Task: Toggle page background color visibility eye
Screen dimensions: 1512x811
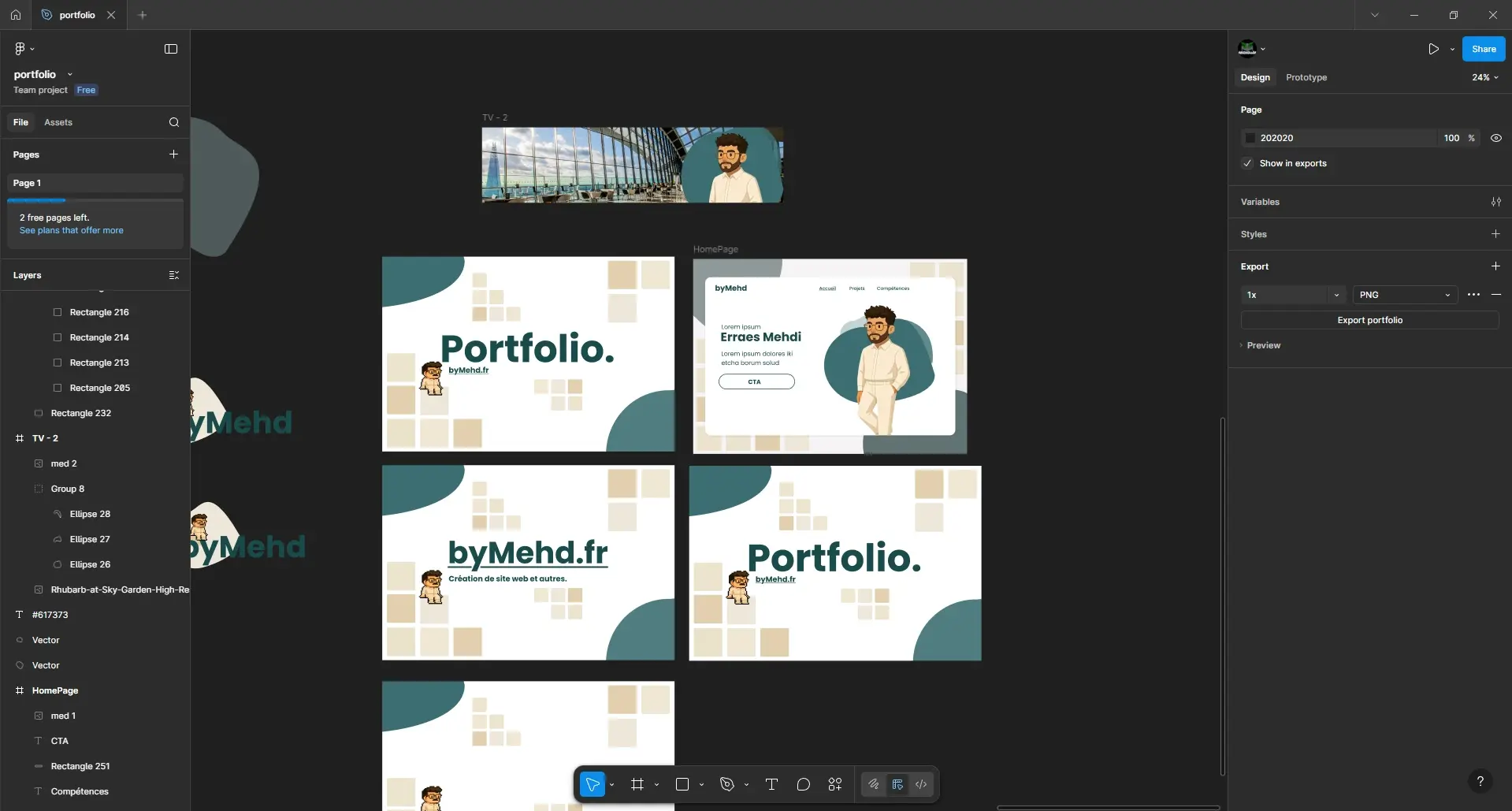Action: 1495,138
